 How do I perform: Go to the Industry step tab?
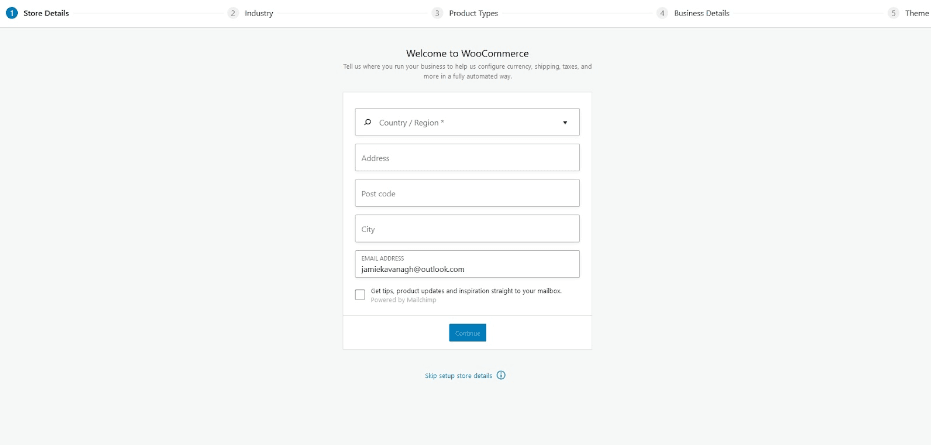tap(259, 13)
